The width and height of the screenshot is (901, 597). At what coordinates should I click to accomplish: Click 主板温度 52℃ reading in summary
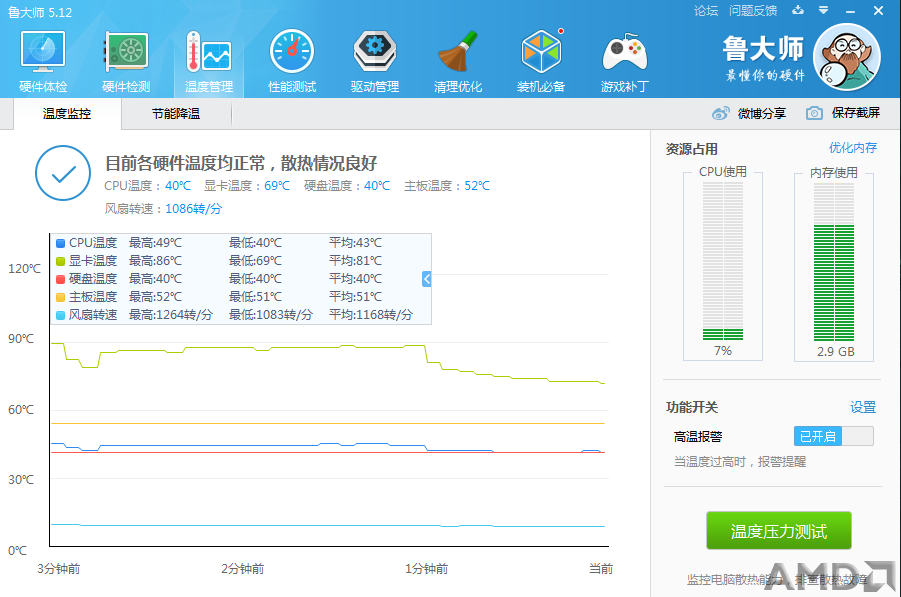pos(477,186)
